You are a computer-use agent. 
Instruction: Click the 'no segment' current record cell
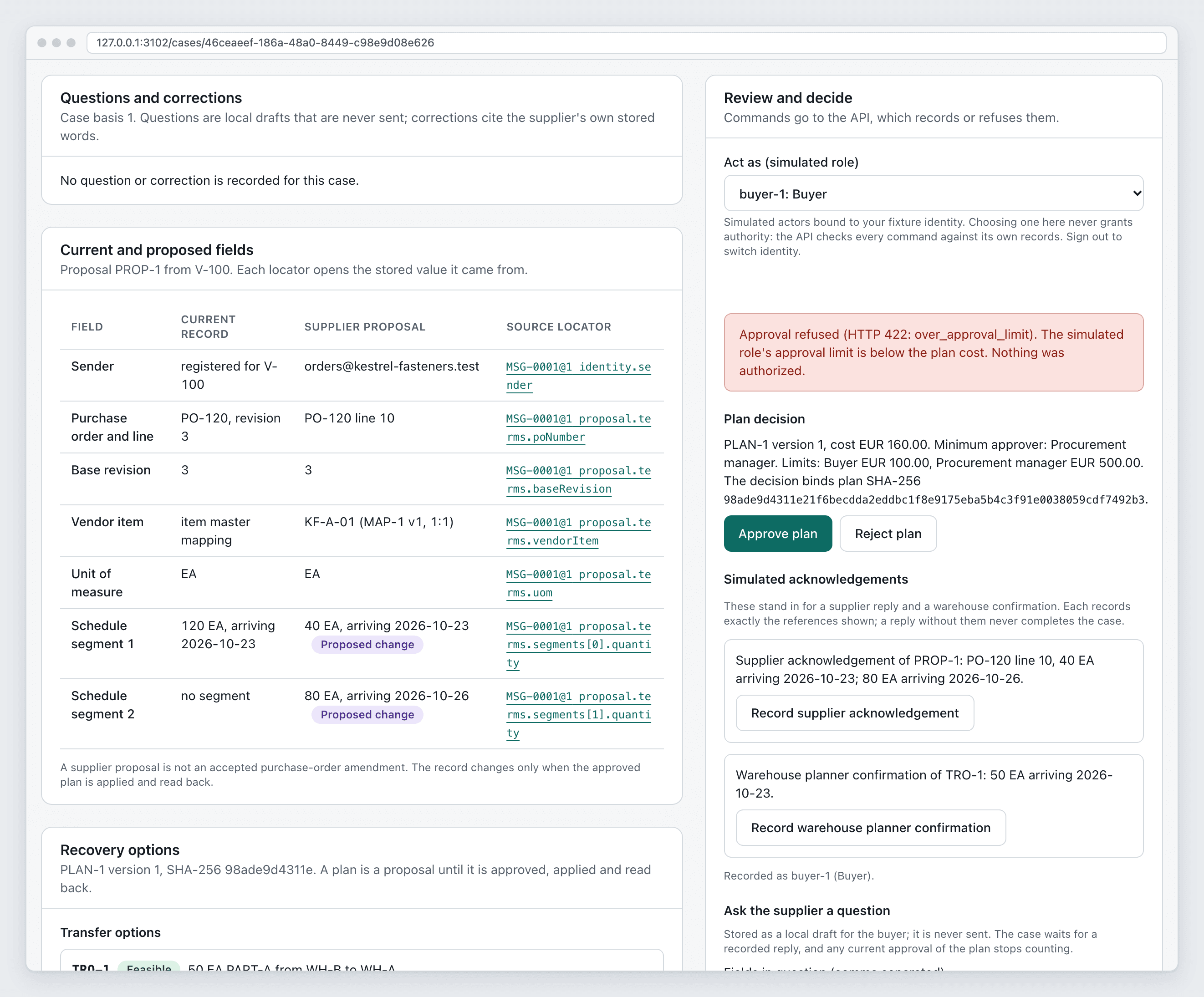click(215, 696)
